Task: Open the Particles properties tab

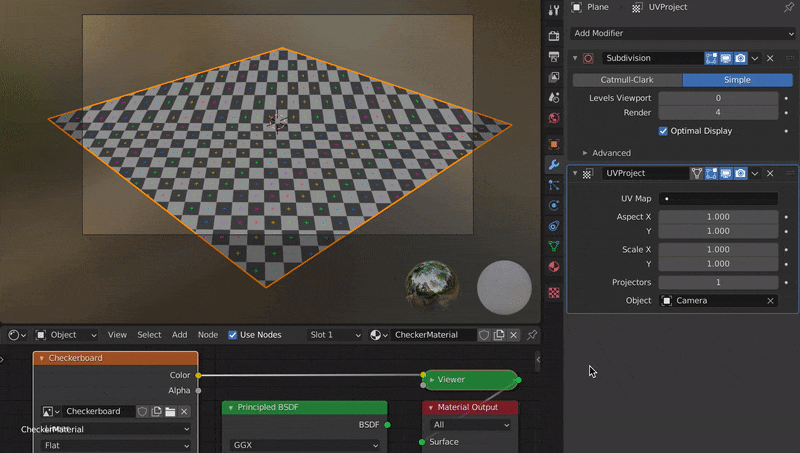Action: [x=554, y=185]
